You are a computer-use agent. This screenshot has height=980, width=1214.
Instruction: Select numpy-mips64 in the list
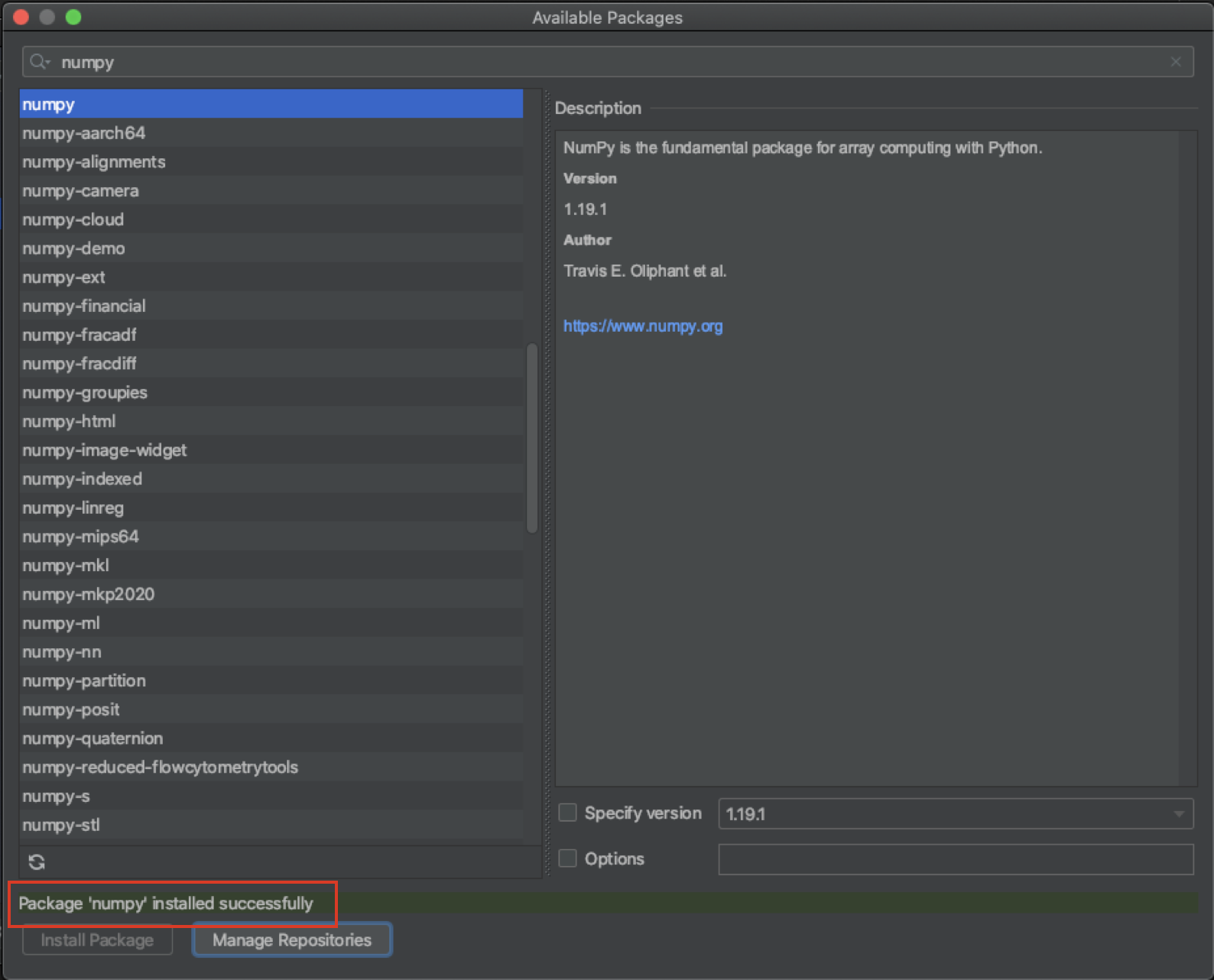[271, 537]
